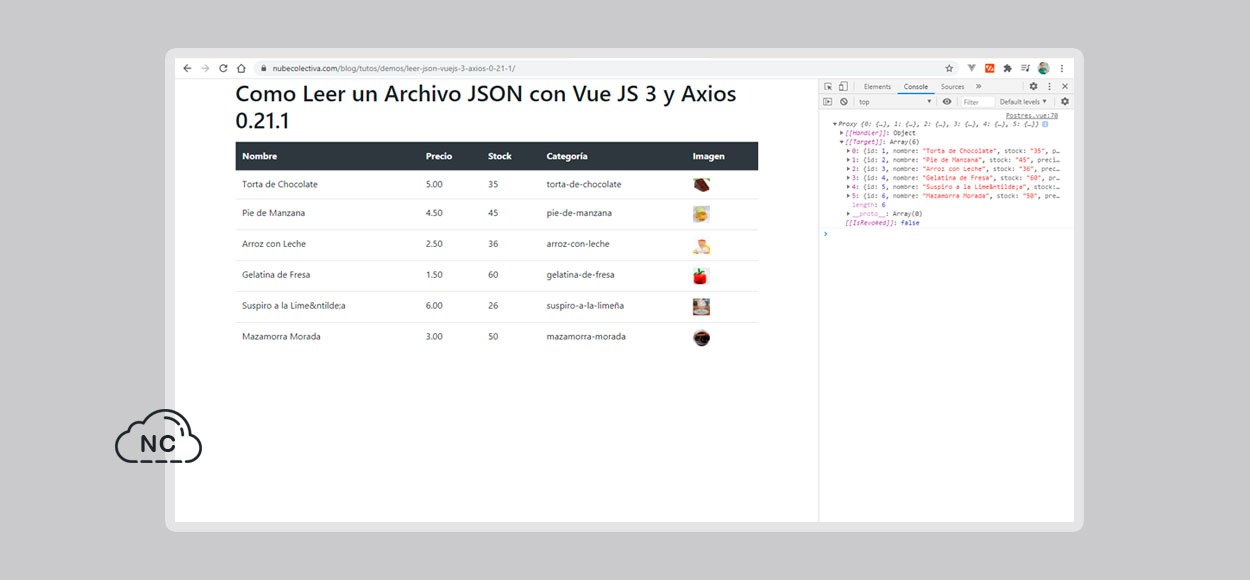Open the 'top' JavaScript context dropdown
This screenshot has height=580, width=1250.
click(895, 102)
